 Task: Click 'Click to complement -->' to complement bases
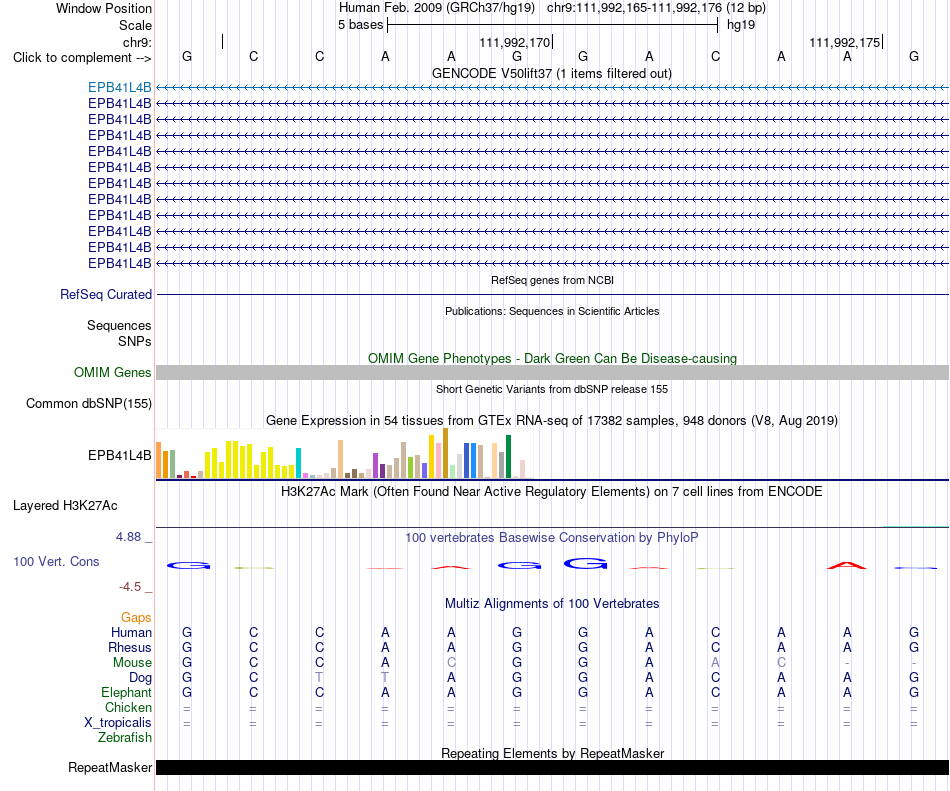tap(82, 58)
